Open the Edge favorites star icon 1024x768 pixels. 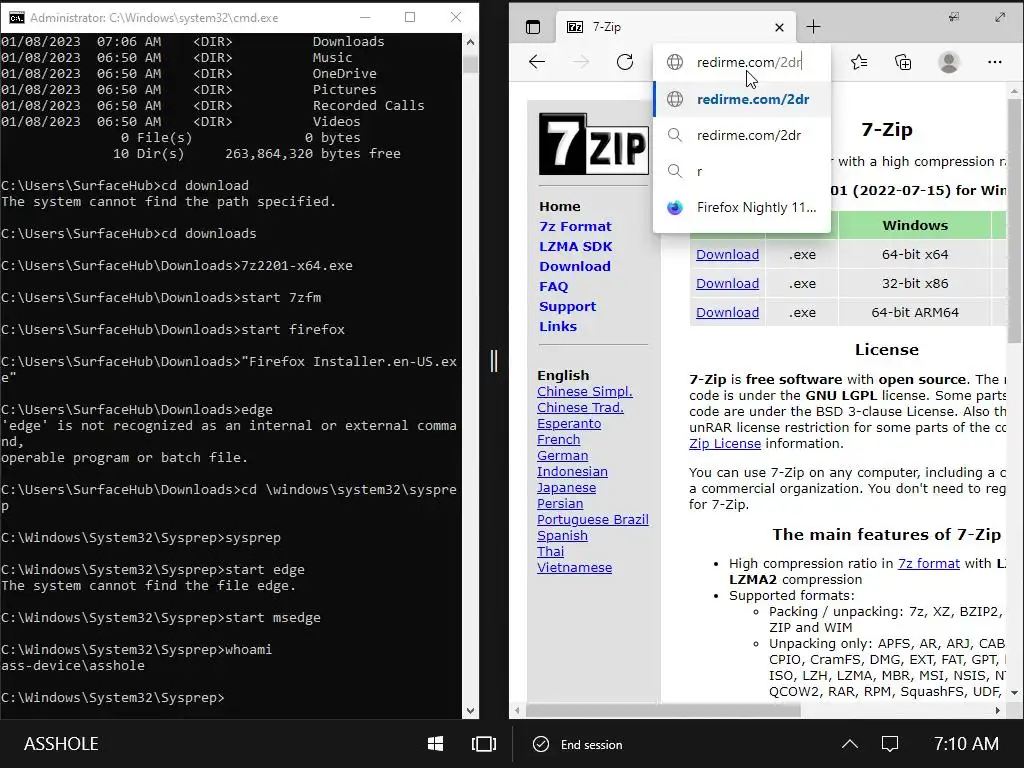[x=859, y=62]
